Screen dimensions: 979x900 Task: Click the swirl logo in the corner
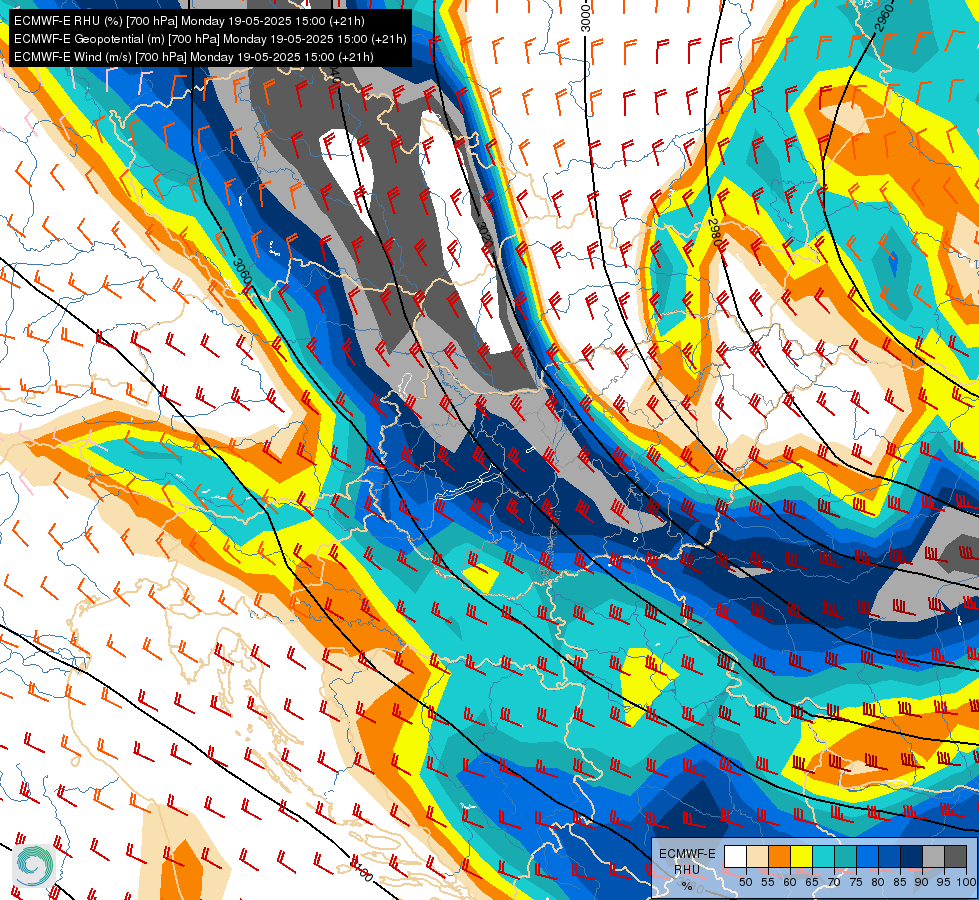point(34,865)
